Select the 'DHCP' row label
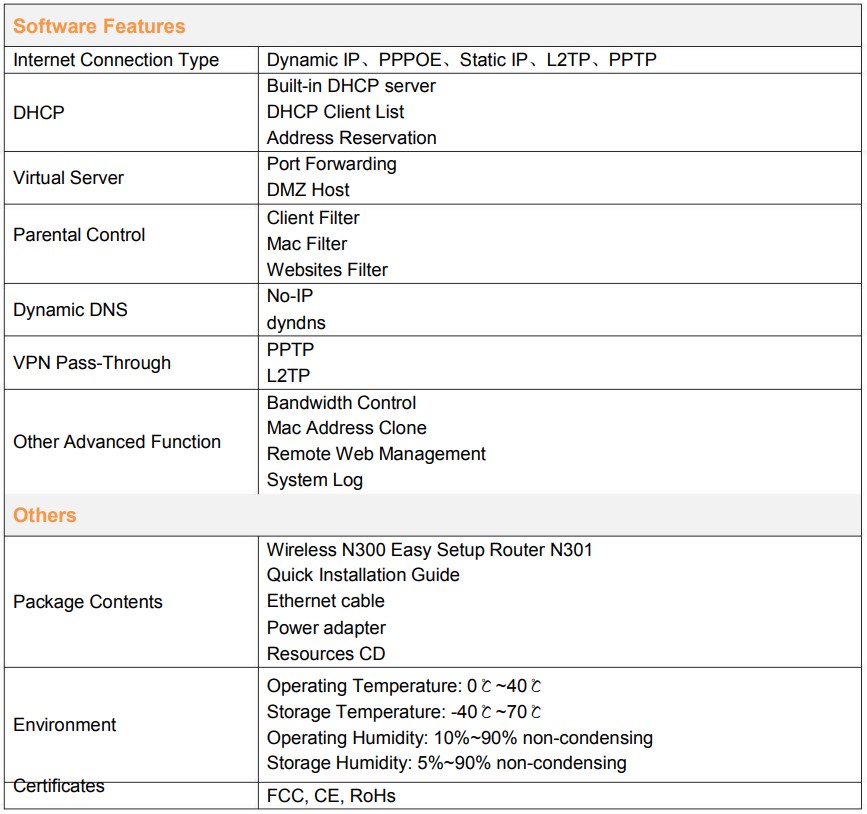The height and width of the screenshot is (814, 867). click(39, 112)
